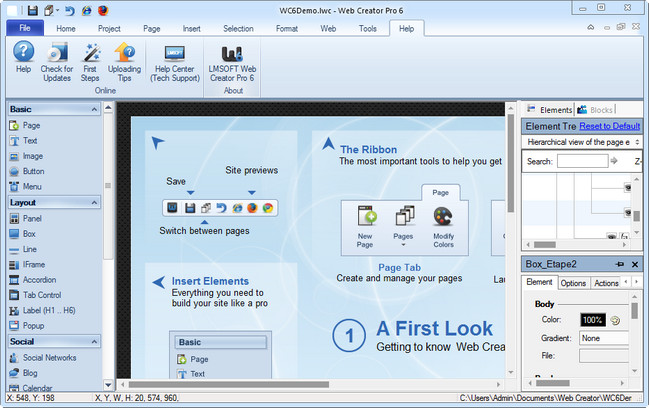Show next properties tabs arrow
The image size is (649, 408).
tap(636, 282)
